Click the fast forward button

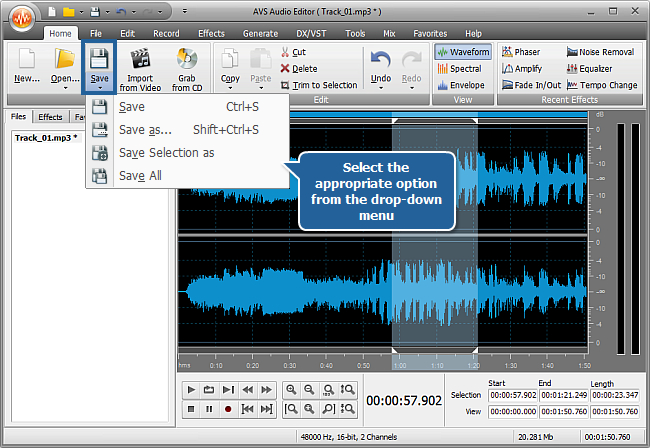(266, 390)
